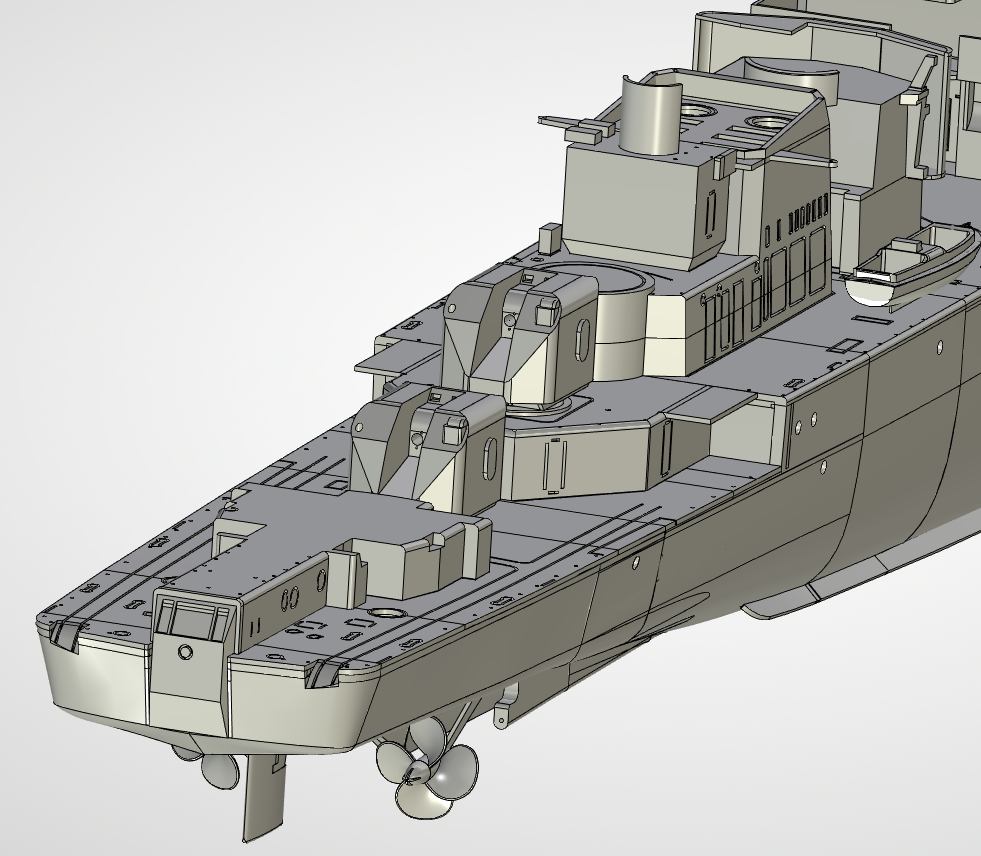
Task: Select the oval hatch on the upper turret side
Action: pos(582,340)
